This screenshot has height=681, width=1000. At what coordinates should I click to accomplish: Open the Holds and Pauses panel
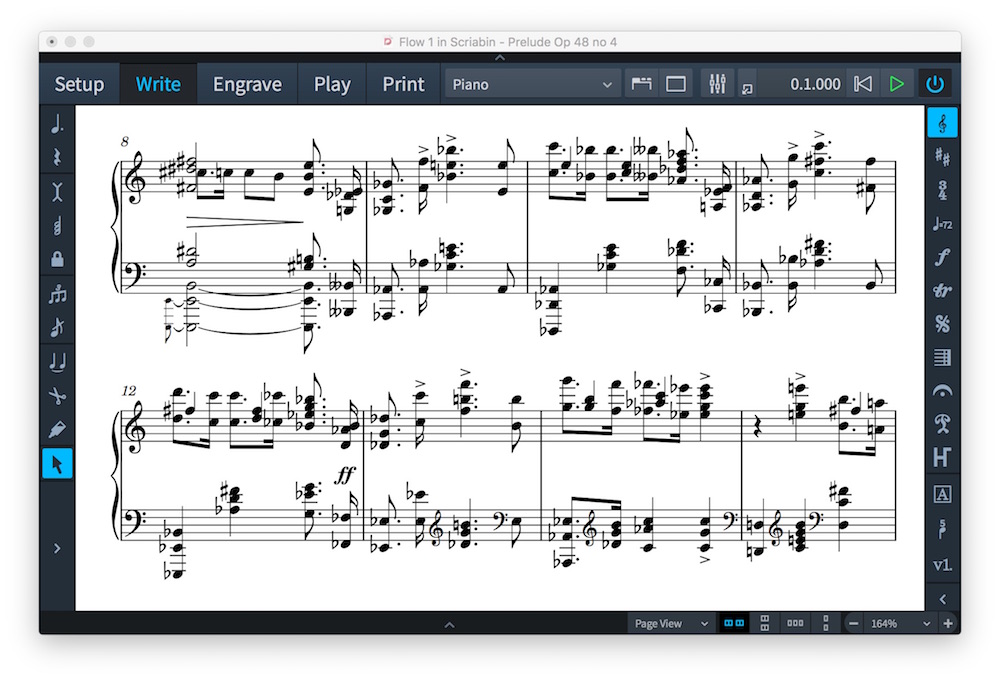943,390
